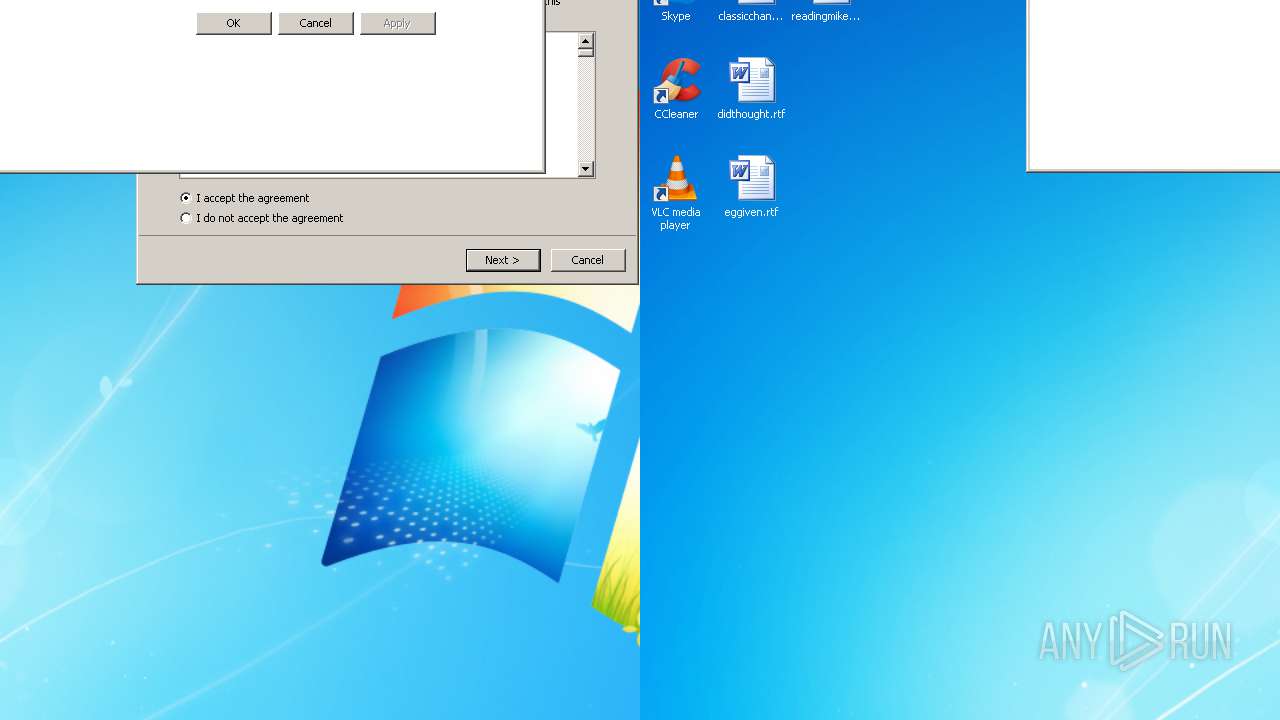Click the Next > button
The width and height of the screenshot is (1280, 720).
pos(503,260)
